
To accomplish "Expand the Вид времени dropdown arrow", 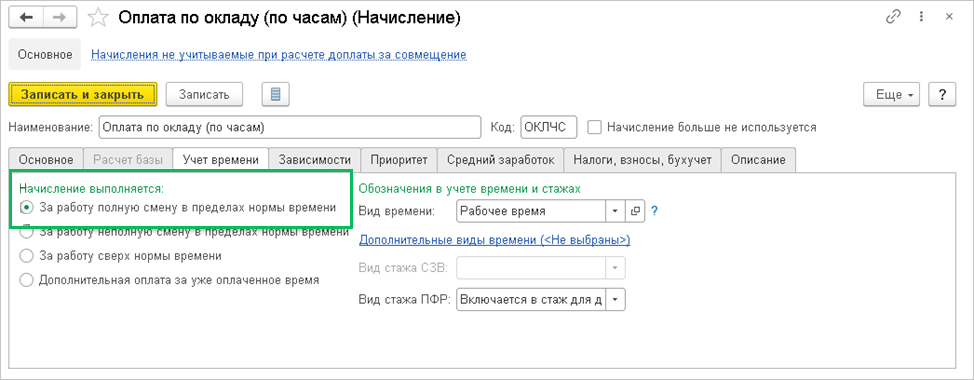I will 614,211.
